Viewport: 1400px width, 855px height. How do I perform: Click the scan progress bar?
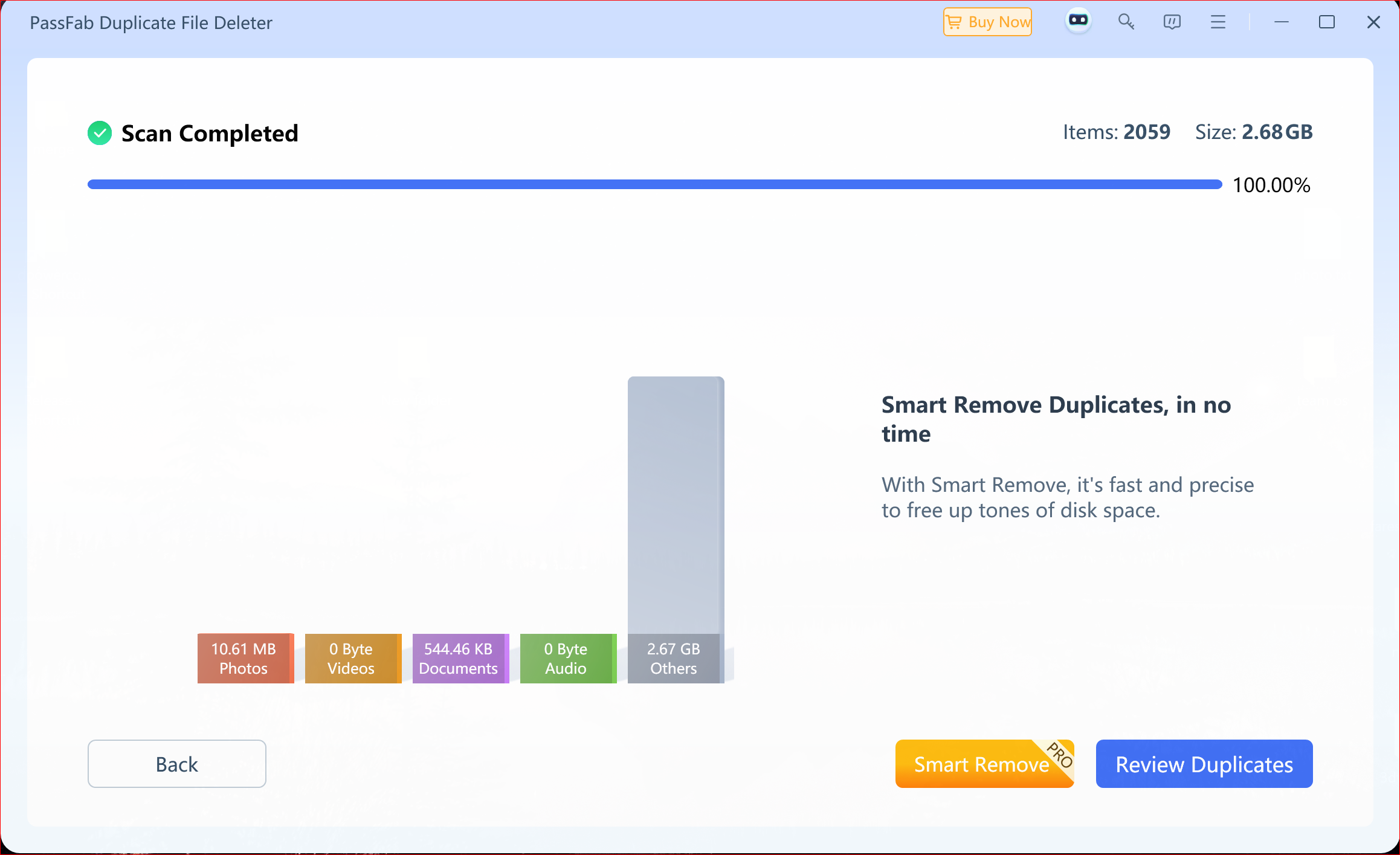point(654,184)
